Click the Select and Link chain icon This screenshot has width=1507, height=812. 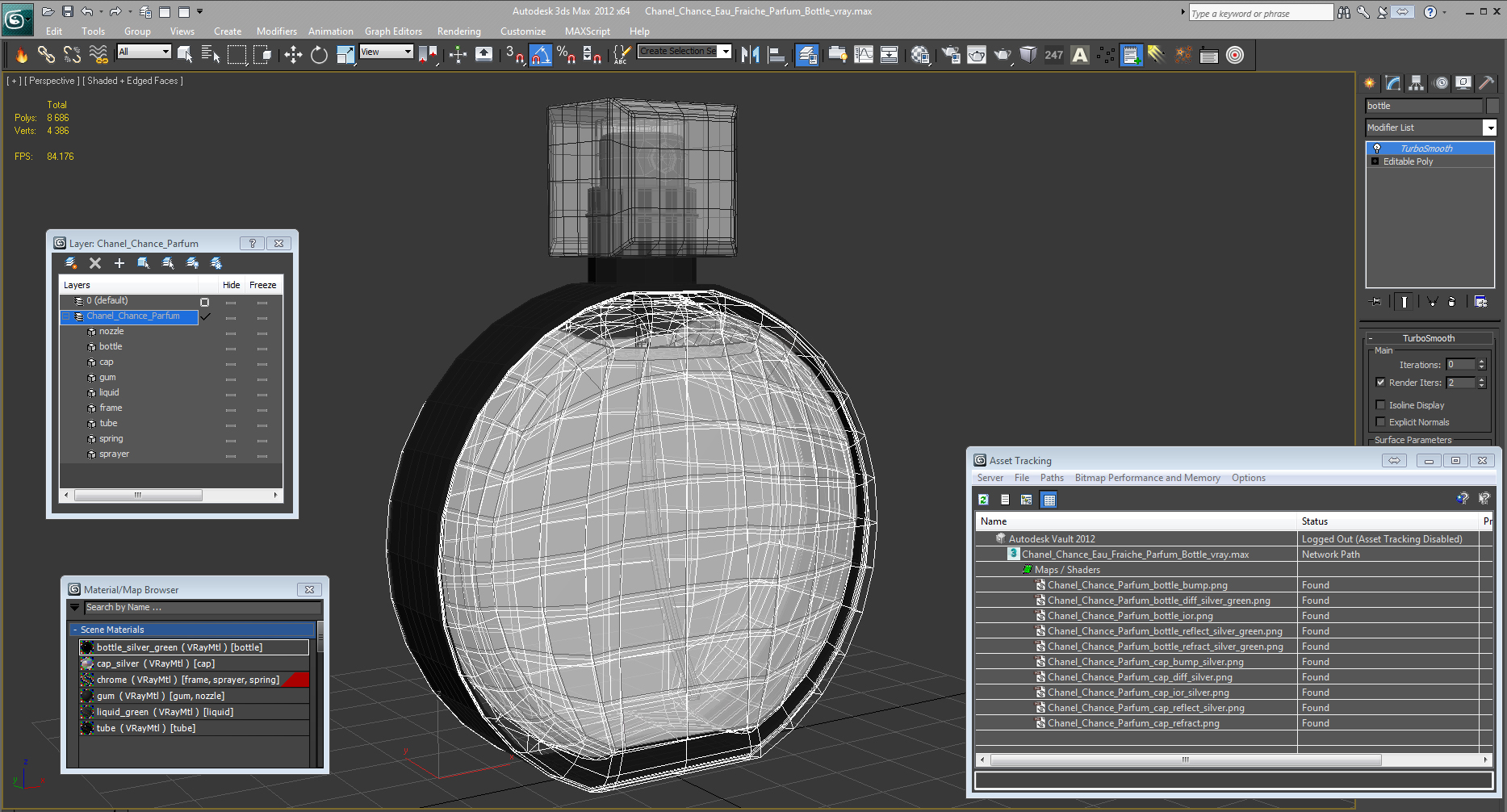(x=46, y=55)
